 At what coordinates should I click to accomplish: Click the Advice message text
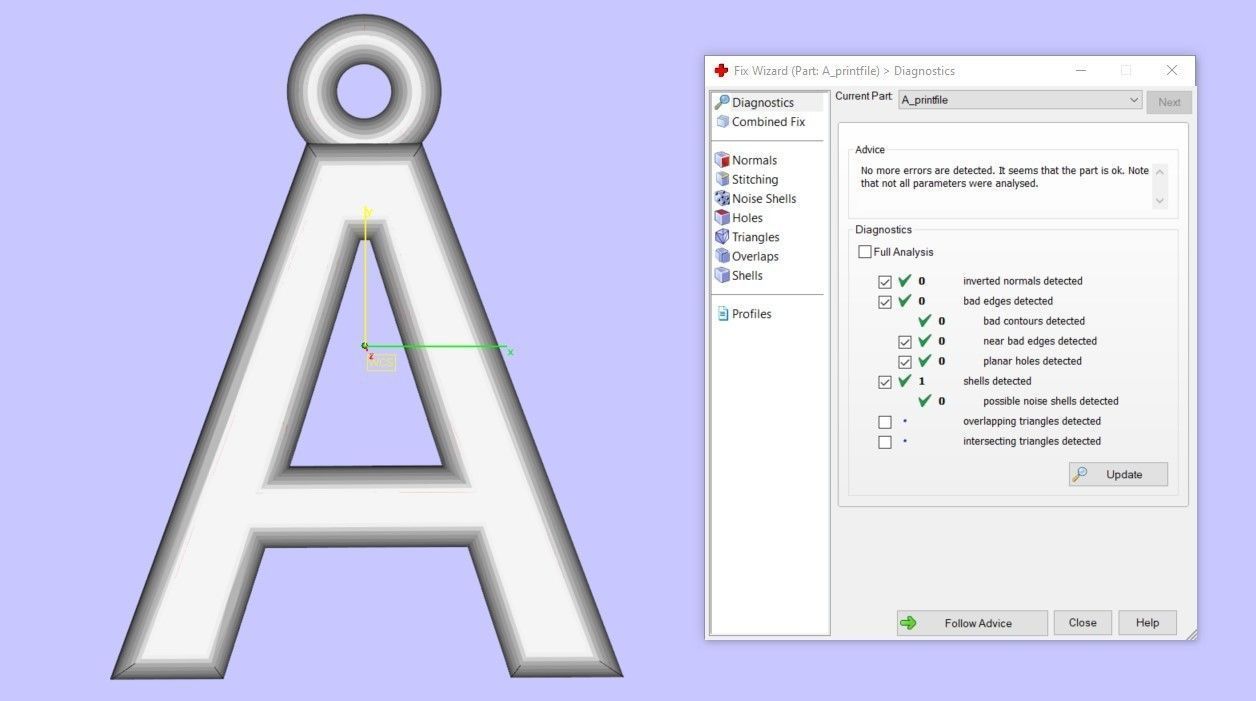(1004, 177)
